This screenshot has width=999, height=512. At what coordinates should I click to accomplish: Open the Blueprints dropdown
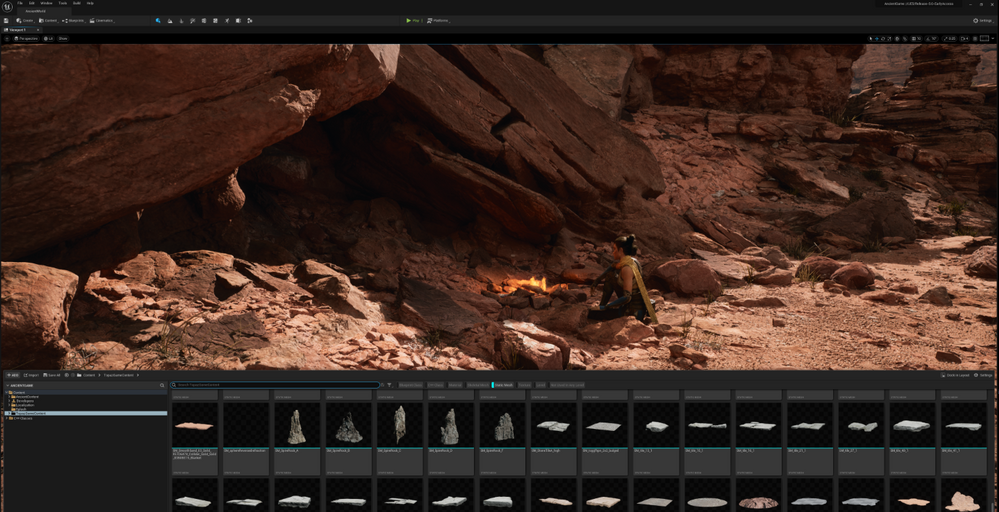[73, 20]
